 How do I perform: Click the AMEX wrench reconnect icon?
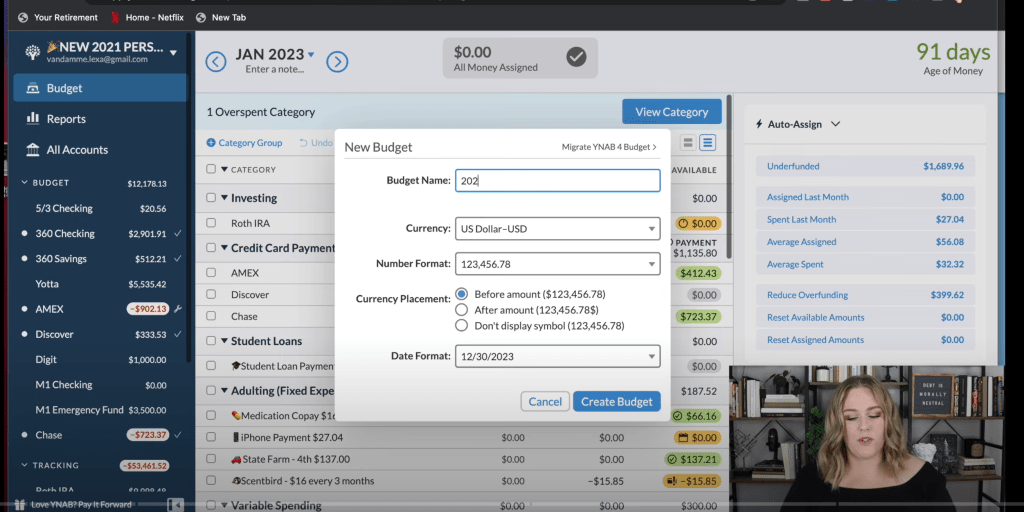click(x=178, y=309)
